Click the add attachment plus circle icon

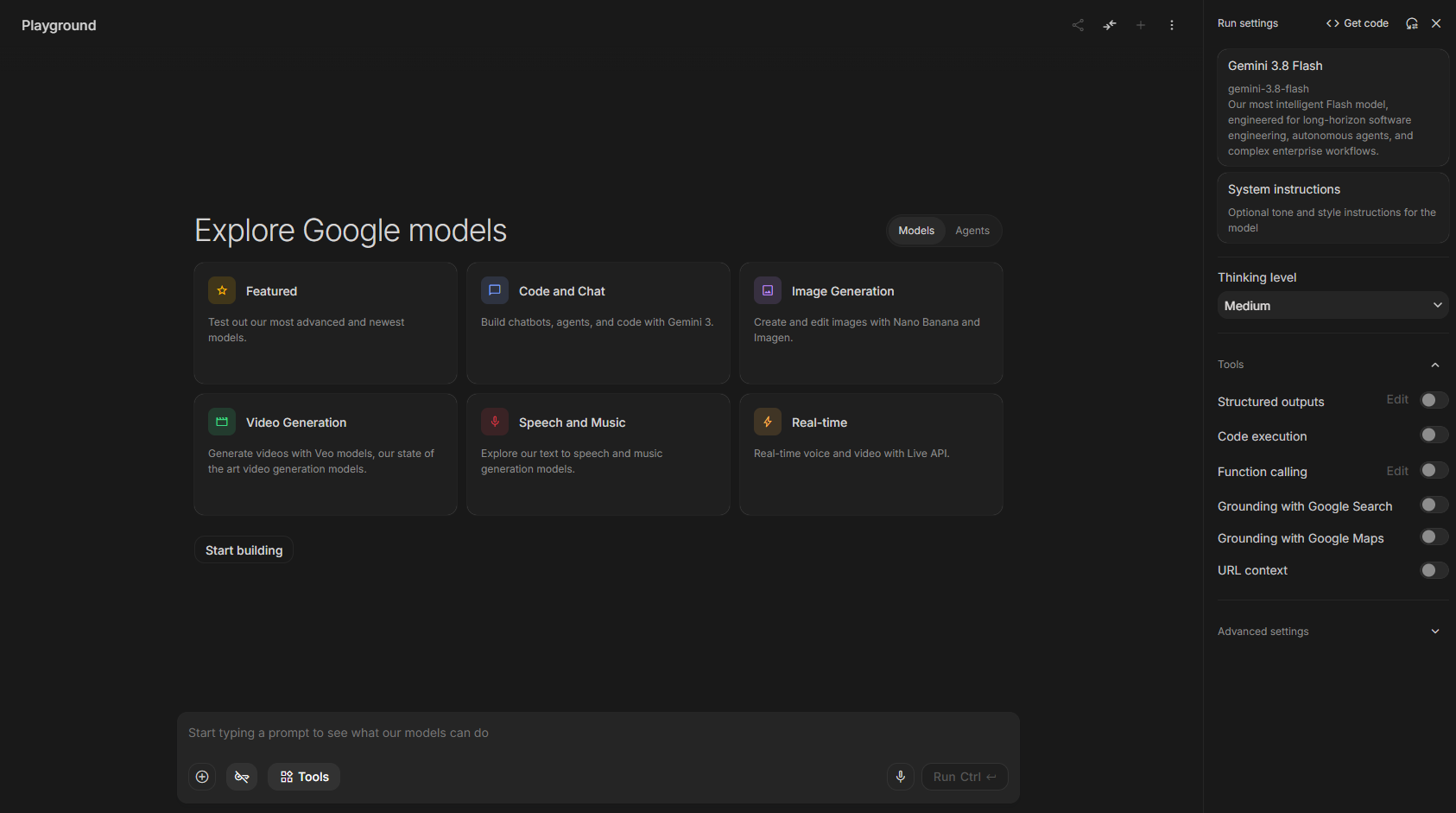click(202, 777)
